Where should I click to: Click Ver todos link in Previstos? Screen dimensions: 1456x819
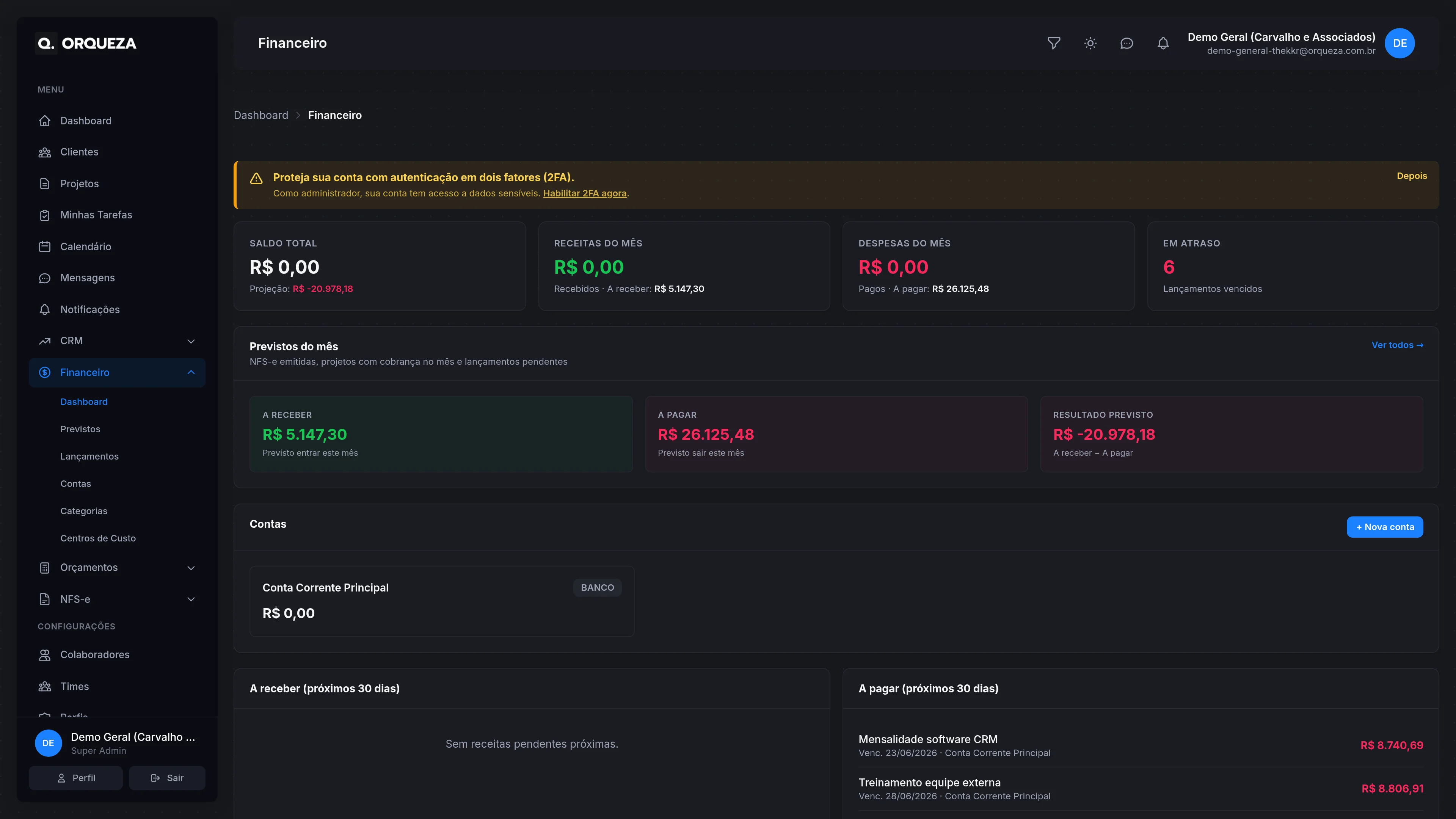pyautogui.click(x=1396, y=345)
